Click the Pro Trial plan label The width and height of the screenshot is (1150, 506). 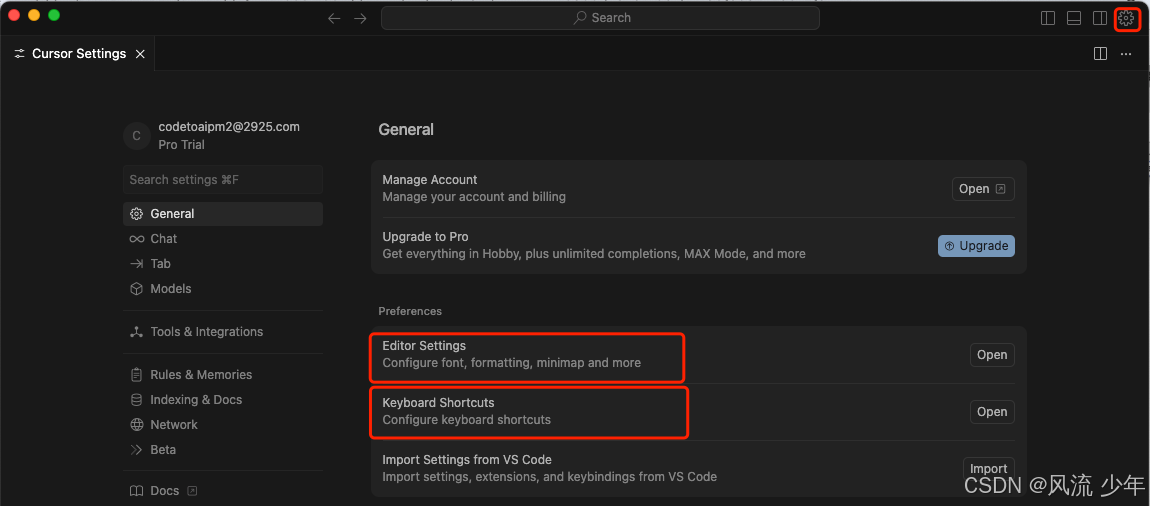181,145
